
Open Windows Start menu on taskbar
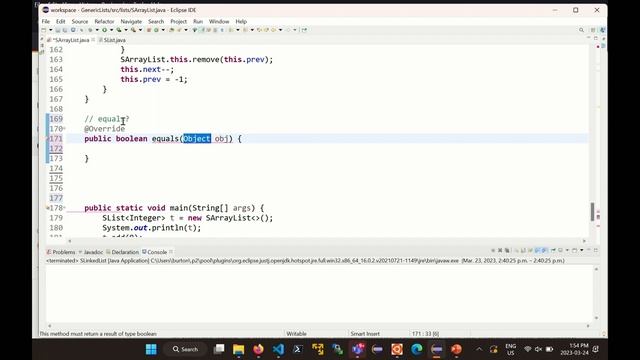click(x=151, y=349)
